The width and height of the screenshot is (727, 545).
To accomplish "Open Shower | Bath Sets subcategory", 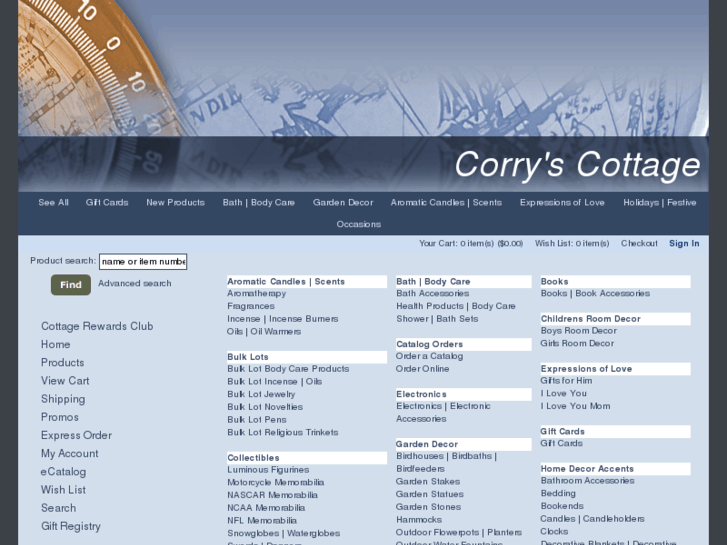I will (x=437, y=319).
